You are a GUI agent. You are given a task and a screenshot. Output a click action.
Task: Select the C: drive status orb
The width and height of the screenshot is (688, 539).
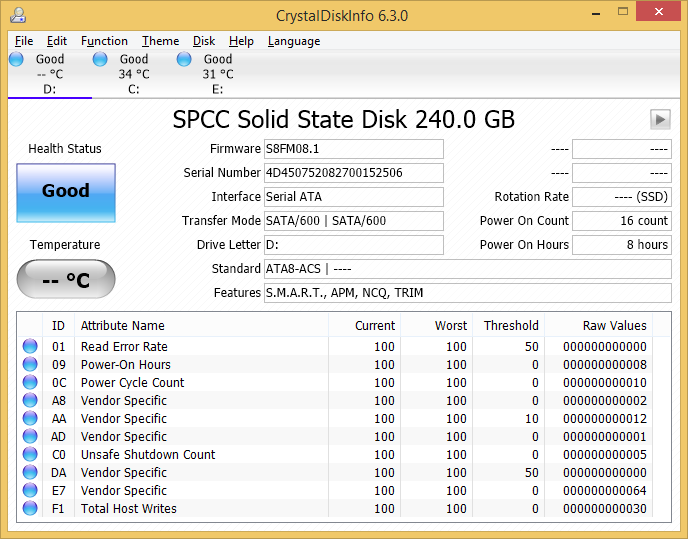pos(100,59)
